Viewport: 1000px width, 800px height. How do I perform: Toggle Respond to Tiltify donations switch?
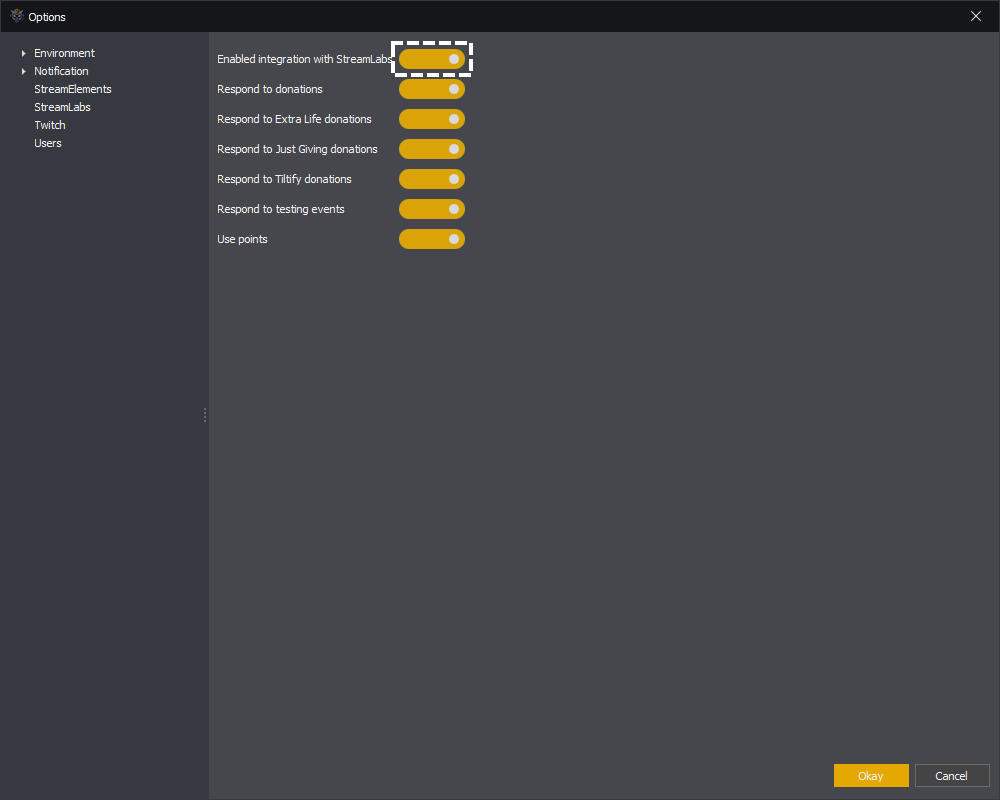pyautogui.click(x=432, y=179)
